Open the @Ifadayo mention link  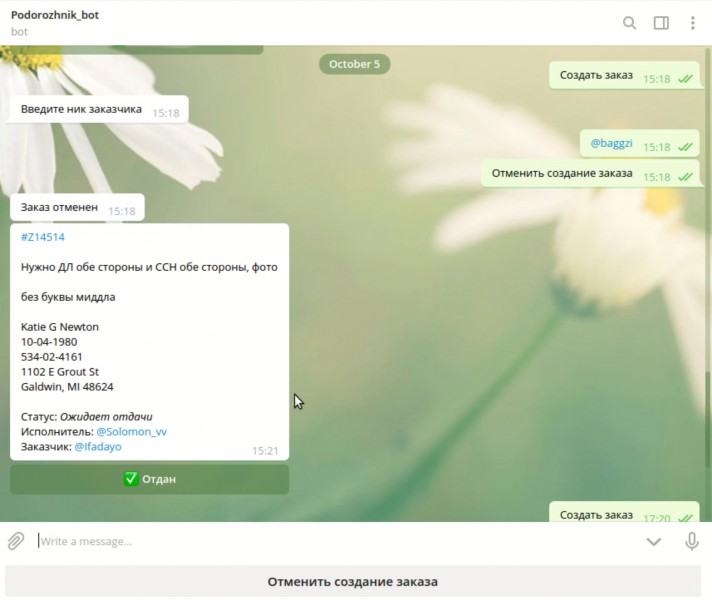pos(98,446)
